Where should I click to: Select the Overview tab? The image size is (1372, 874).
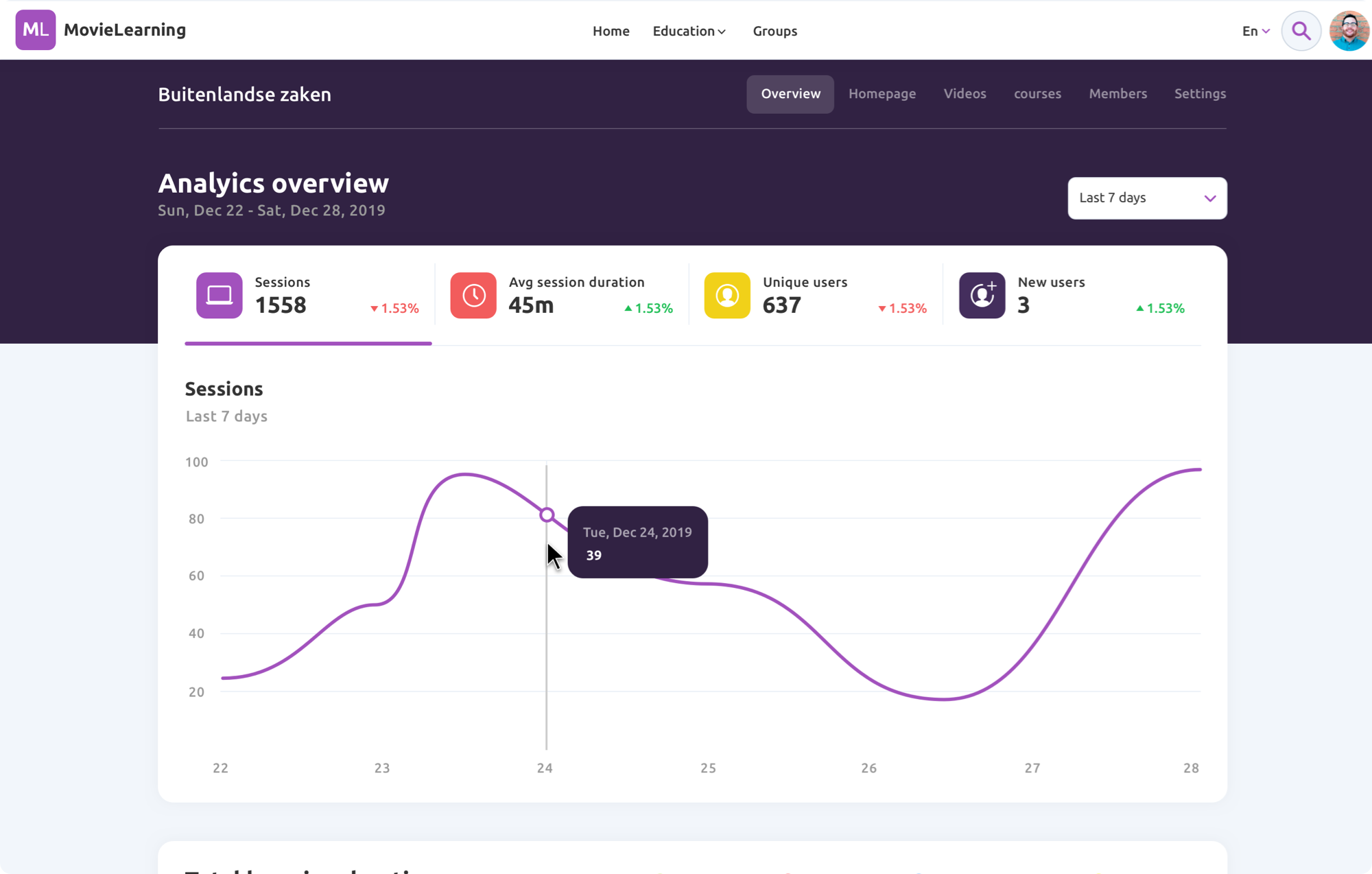[x=790, y=94]
